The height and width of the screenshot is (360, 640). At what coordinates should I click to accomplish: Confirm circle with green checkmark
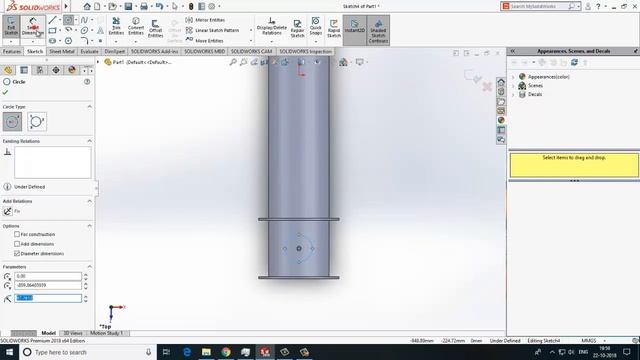pos(5,92)
